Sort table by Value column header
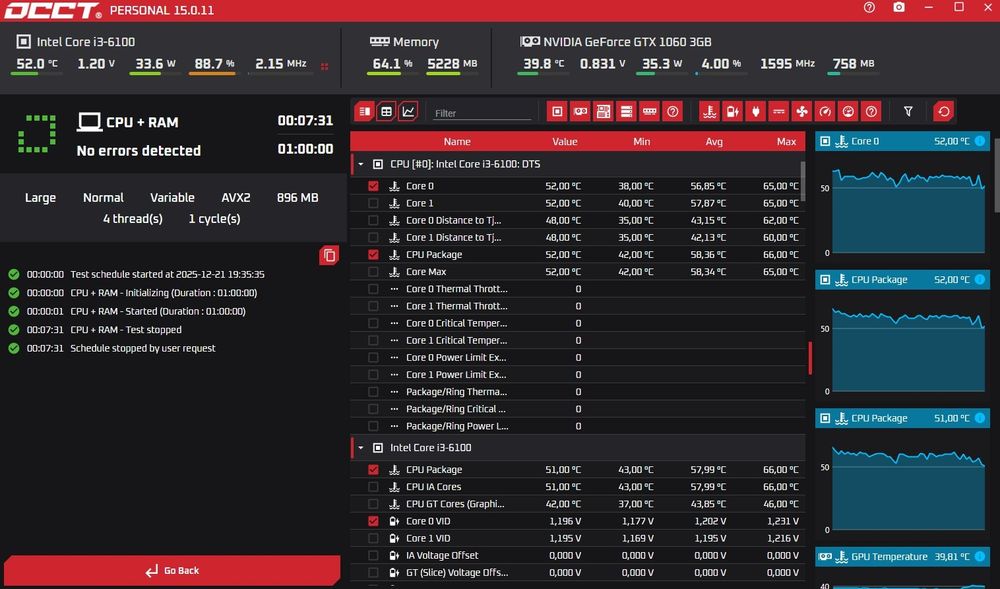 click(x=564, y=142)
